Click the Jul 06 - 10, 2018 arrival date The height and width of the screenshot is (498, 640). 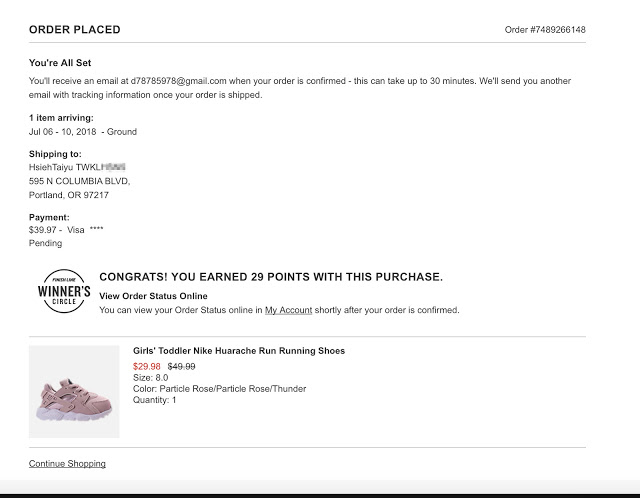click(83, 132)
